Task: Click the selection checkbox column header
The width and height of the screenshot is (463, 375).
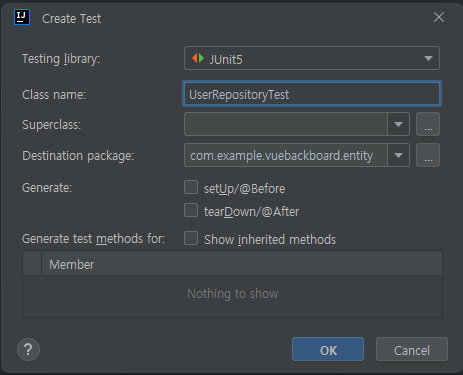Action: click(x=32, y=263)
